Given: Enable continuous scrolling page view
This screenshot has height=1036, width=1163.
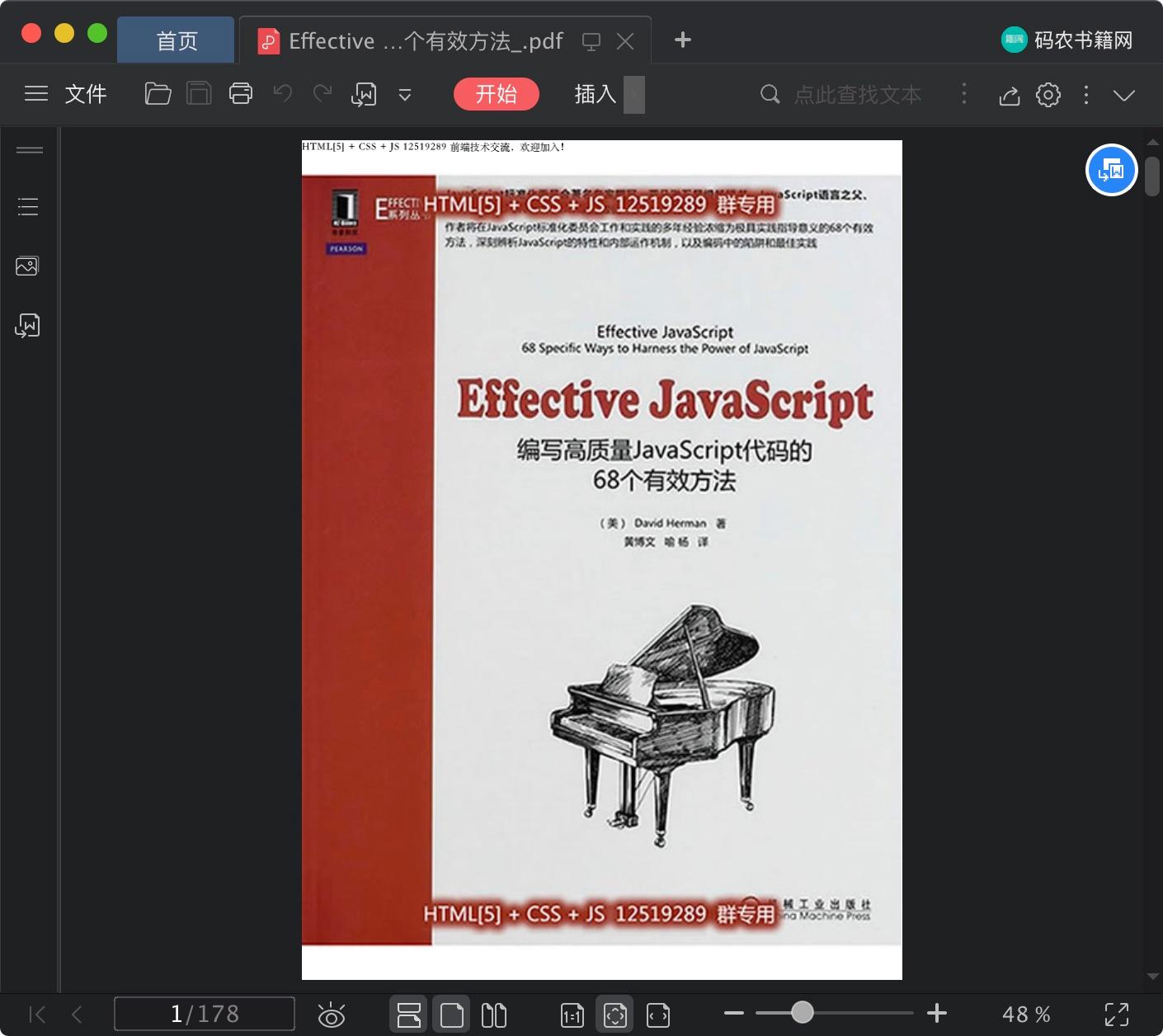Looking at the screenshot, I should click(409, 1015).
